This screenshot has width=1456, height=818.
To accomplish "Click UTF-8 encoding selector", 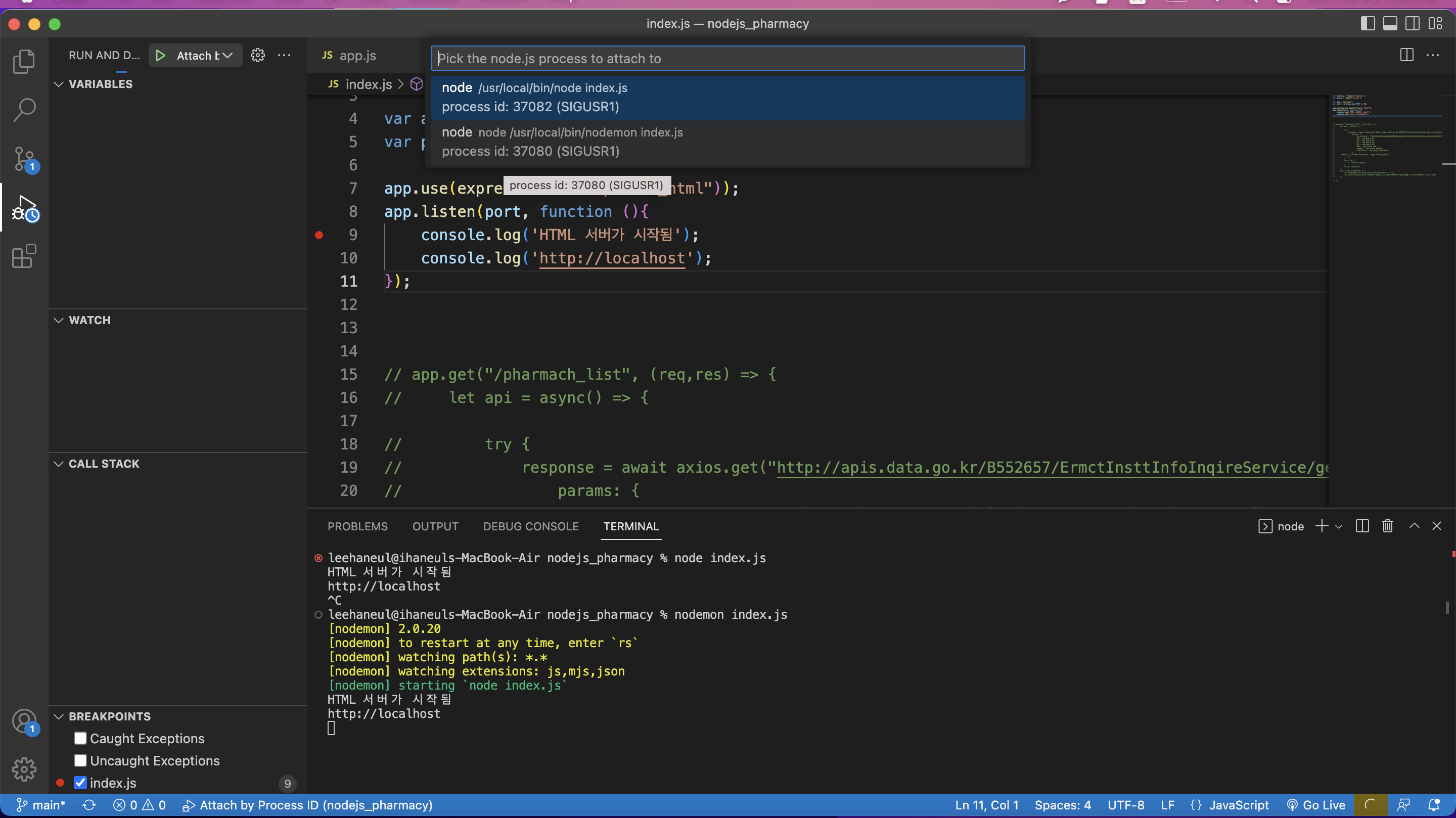I will click(1126, 805).
